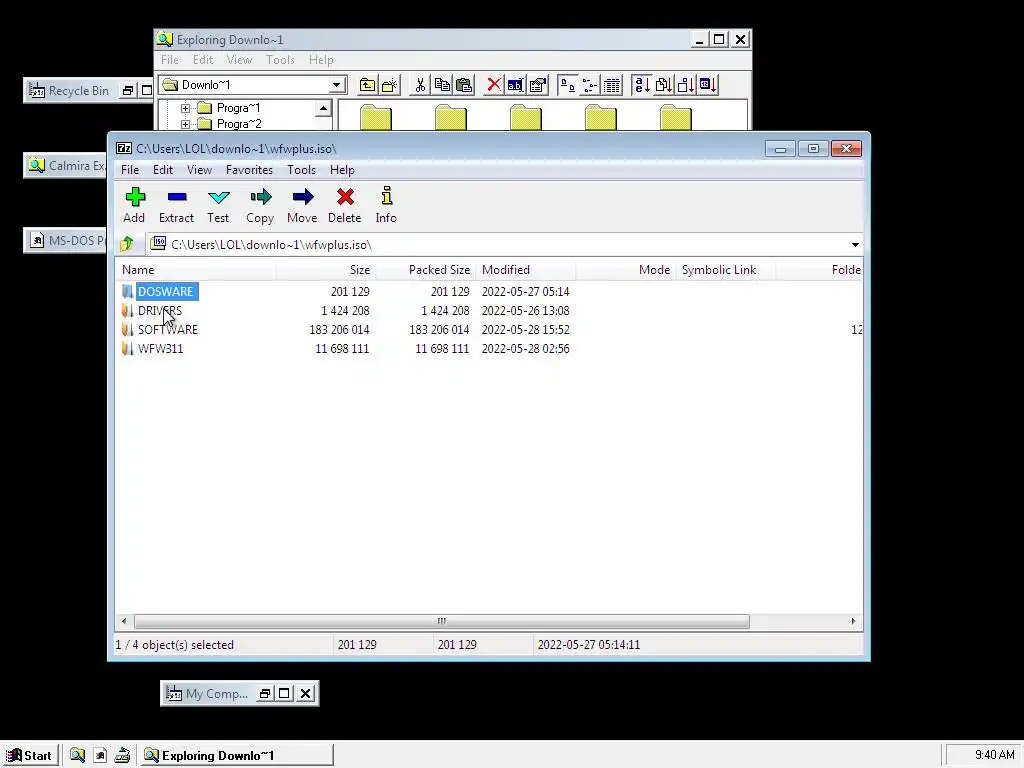Click the 7-Zip horizontal scrollbar thumb

click(x=441, y=621)
